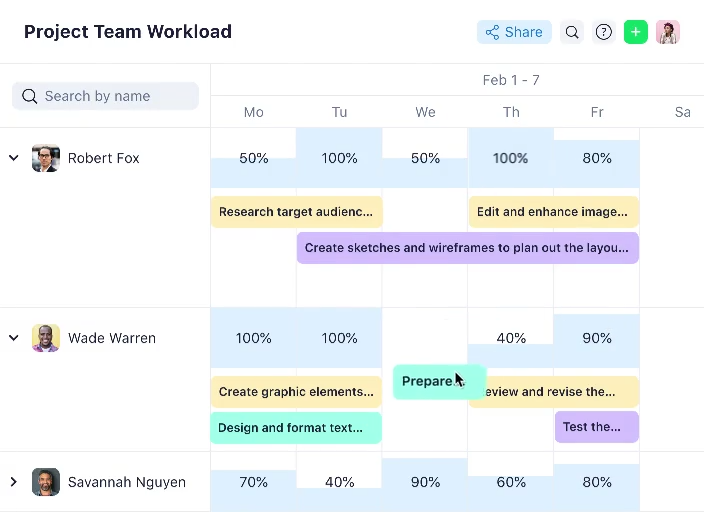Image resolution: width=704 pixels, height=512 pixels.
Task: Click Wade Warren's profile photo
Action: (46, 338)
